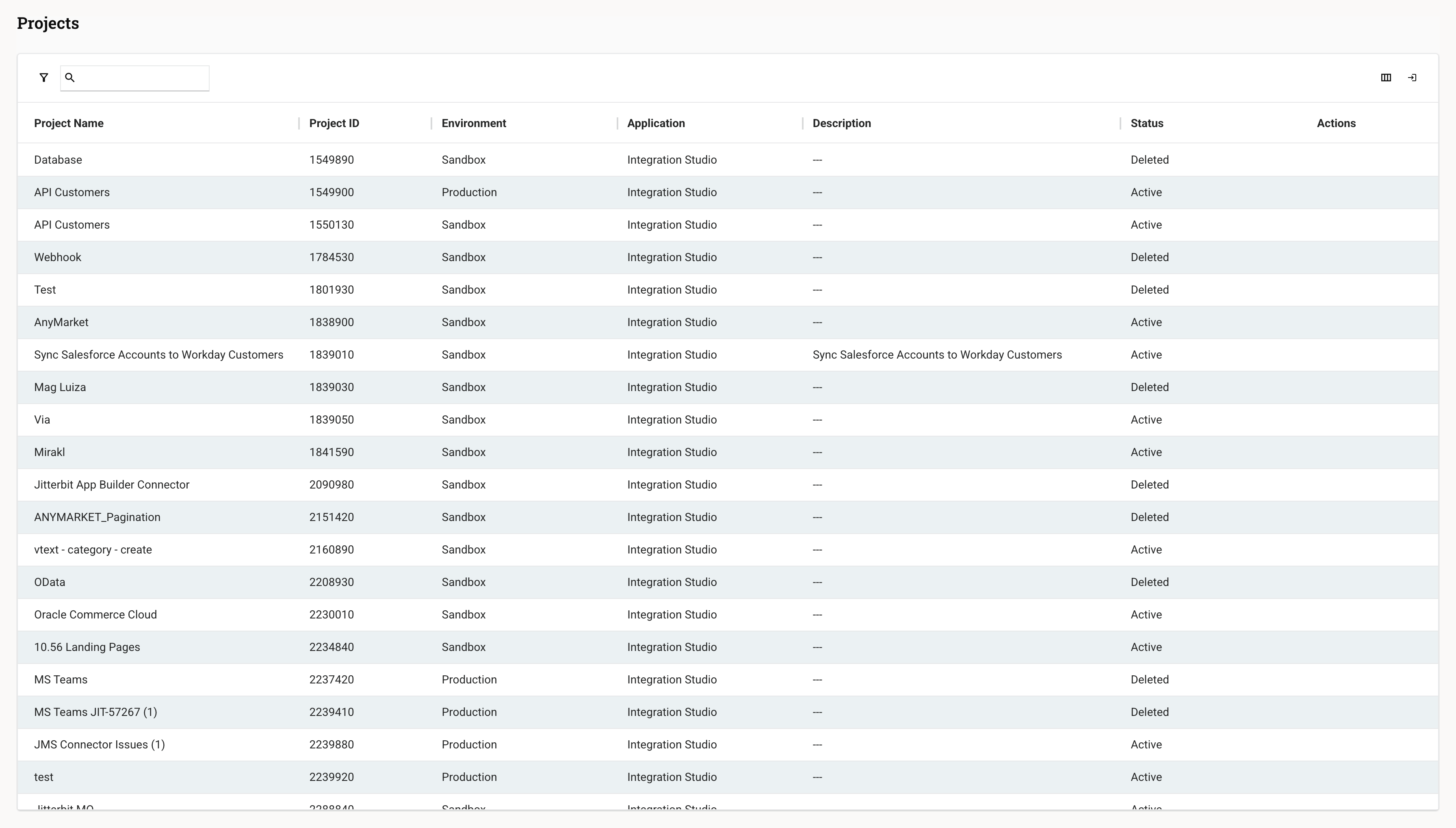
Task: Open the Sync Salesforce Accounts to Workday Customers project
Action: pos(159,354)
